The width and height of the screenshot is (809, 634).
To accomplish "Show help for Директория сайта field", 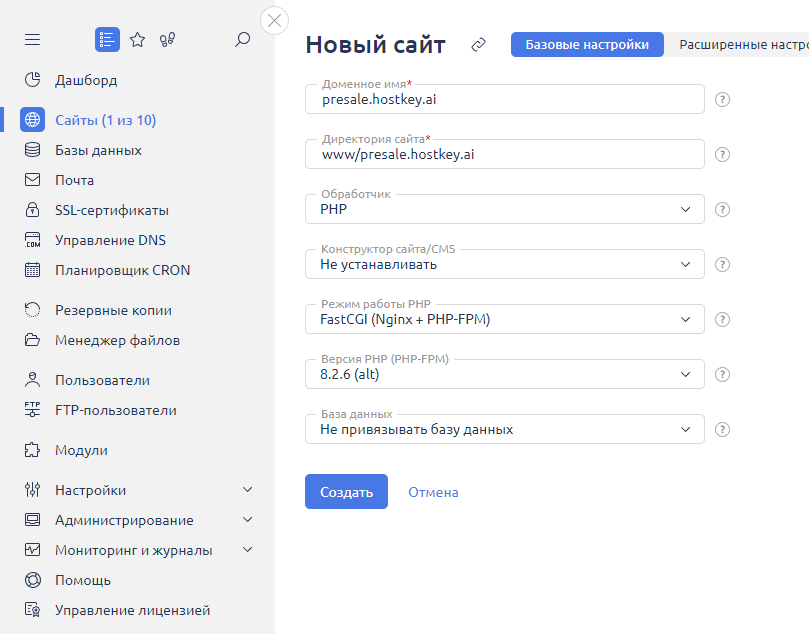I will point(722,154).
